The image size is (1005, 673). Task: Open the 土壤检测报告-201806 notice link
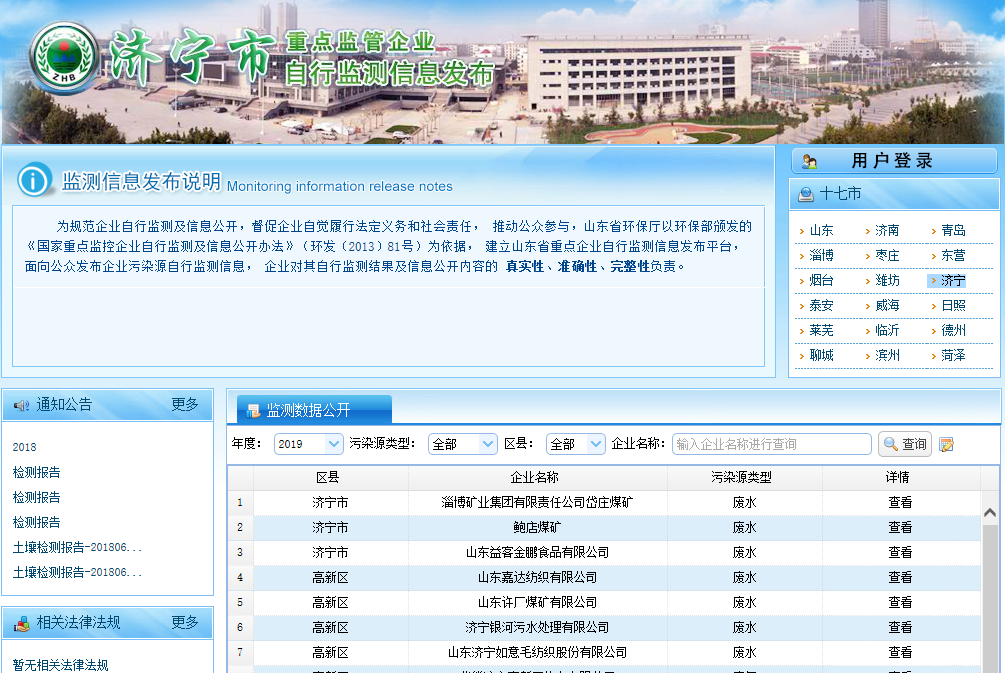point(77,547)
